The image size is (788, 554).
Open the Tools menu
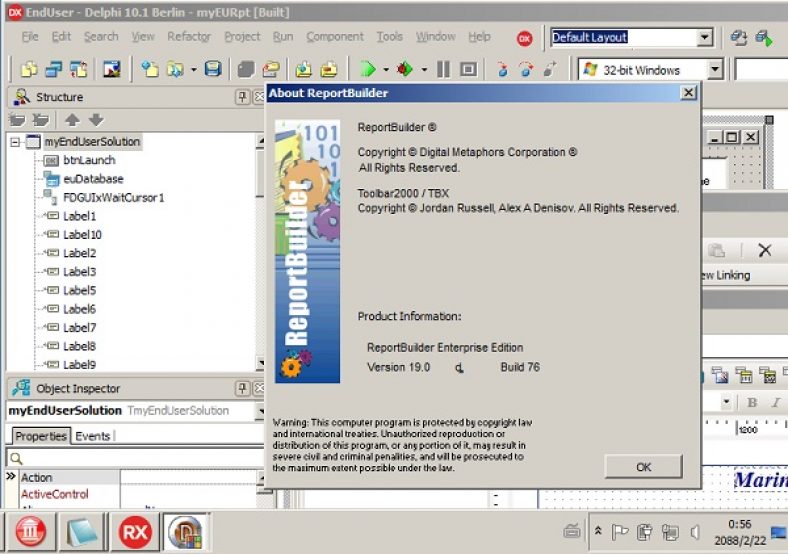[389, 37]
